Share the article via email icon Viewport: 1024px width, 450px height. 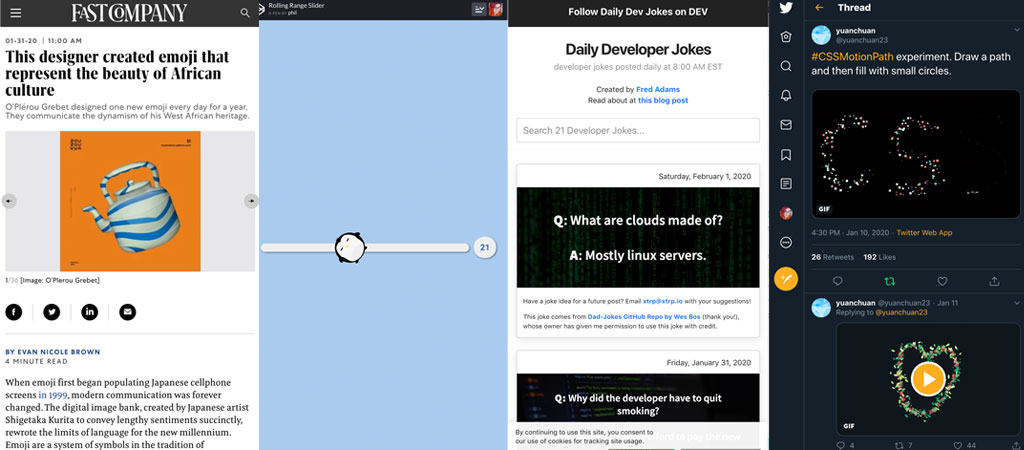pos(128,312)
